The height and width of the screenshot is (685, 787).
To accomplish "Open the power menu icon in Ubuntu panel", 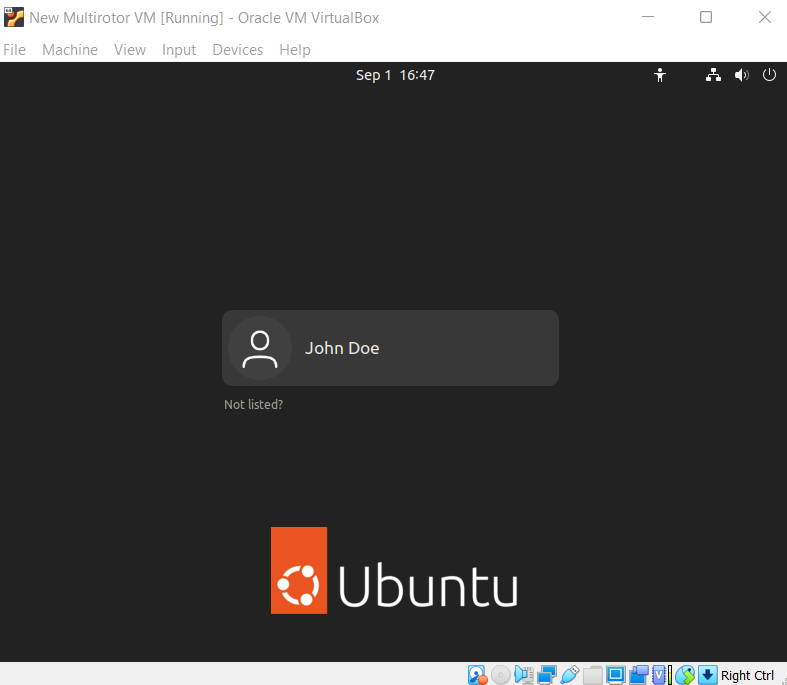I will [769, 75].
